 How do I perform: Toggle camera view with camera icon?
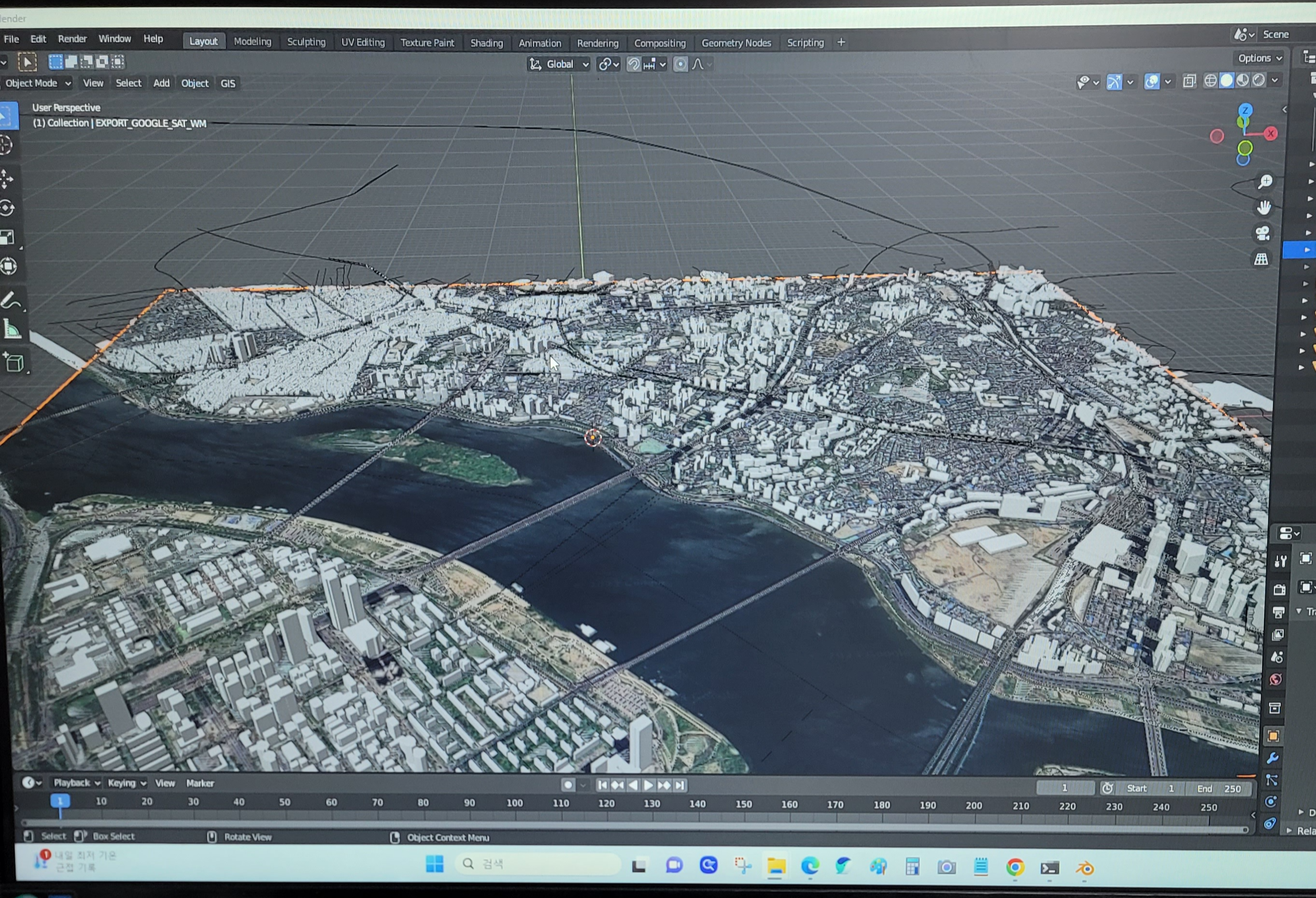click(x=1263, y=233)
